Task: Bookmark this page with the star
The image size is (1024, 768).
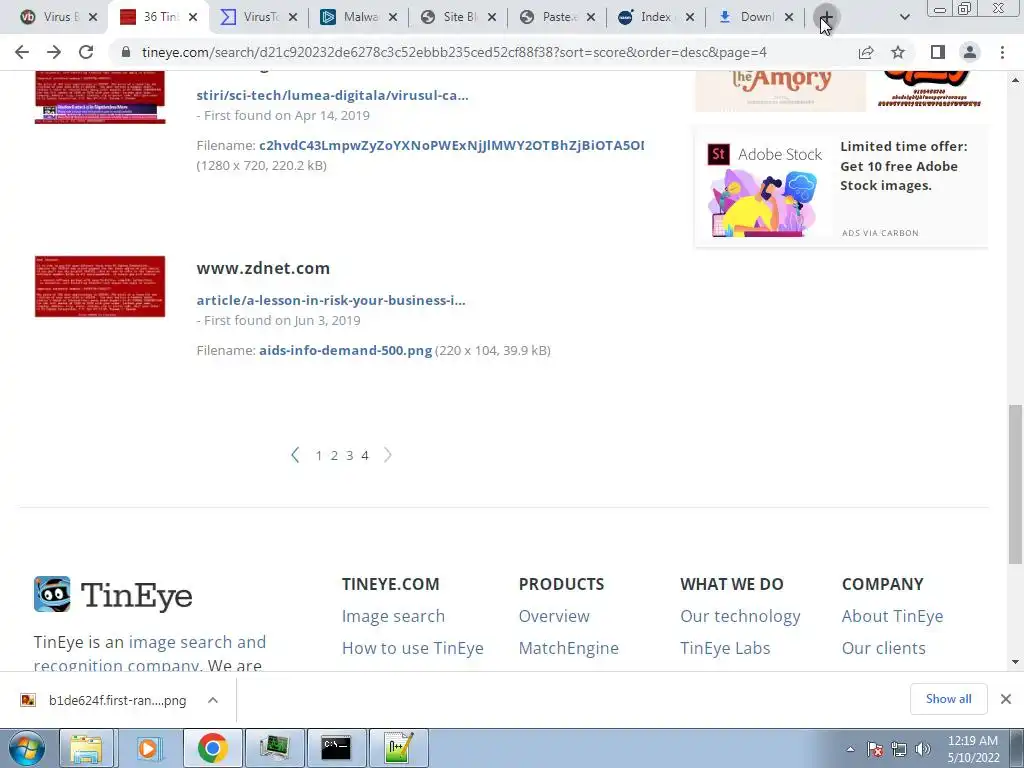Action: click(x=898, y=52)
